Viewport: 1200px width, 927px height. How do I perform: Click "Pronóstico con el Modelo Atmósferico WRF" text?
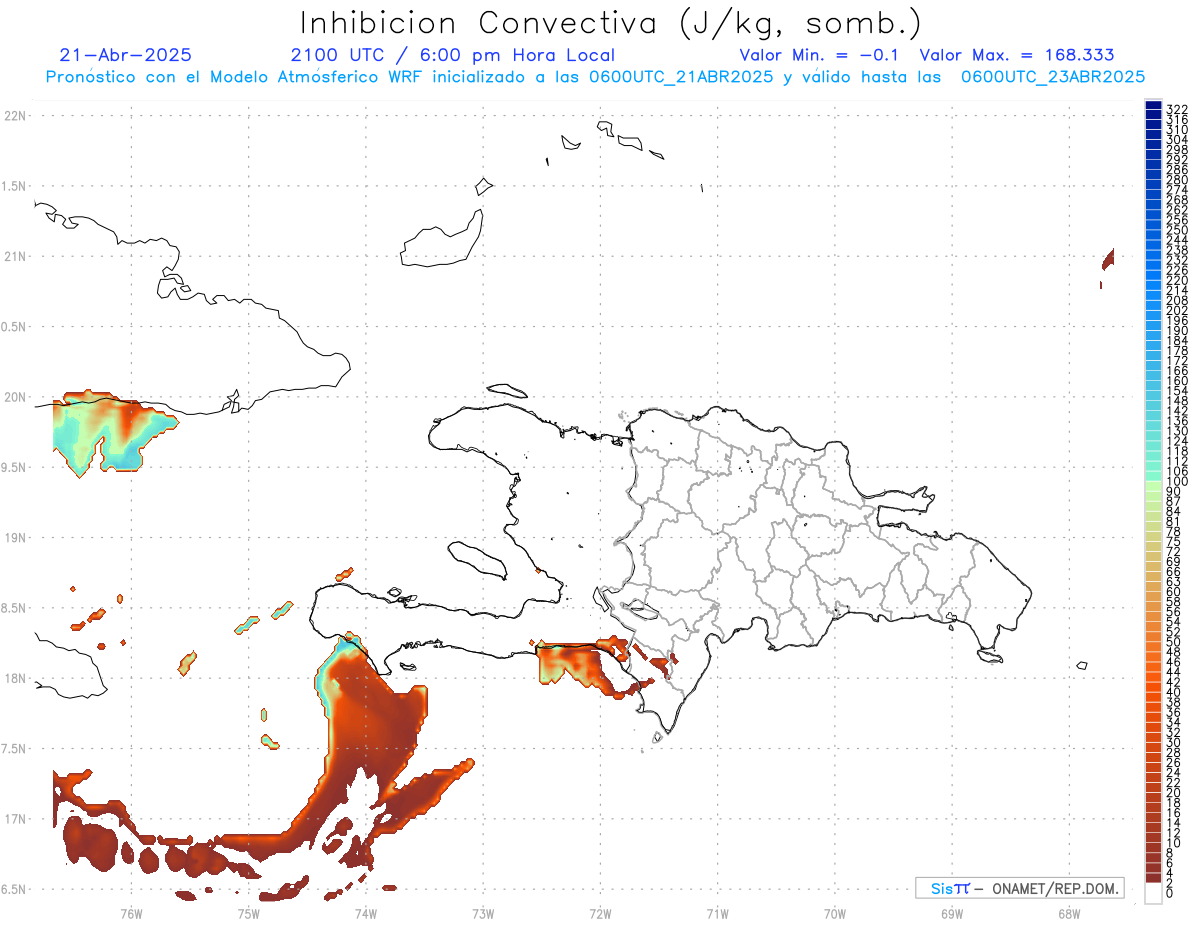[x=235, y=77]
